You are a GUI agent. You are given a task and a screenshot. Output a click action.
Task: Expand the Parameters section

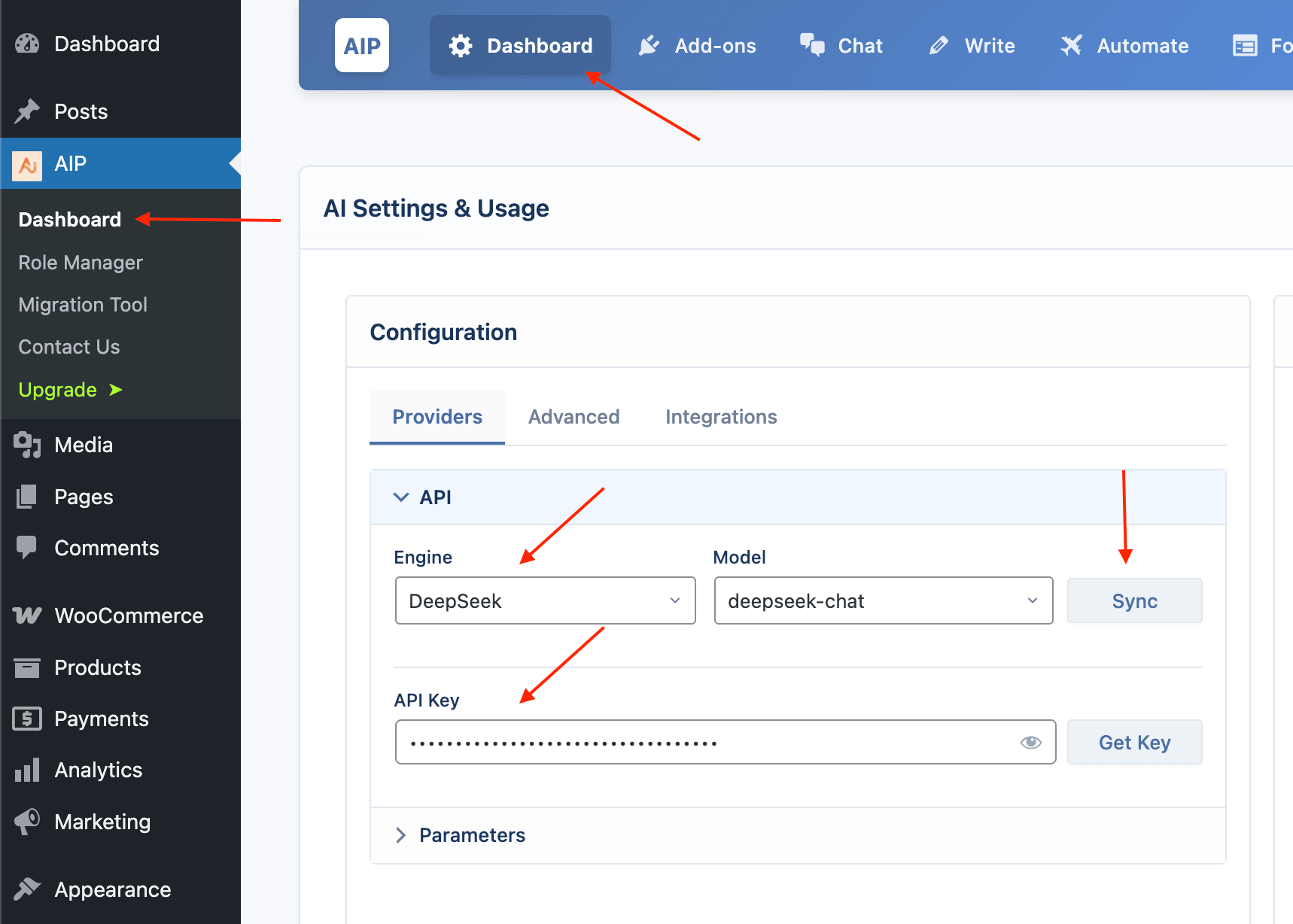(x=798, y=835)
